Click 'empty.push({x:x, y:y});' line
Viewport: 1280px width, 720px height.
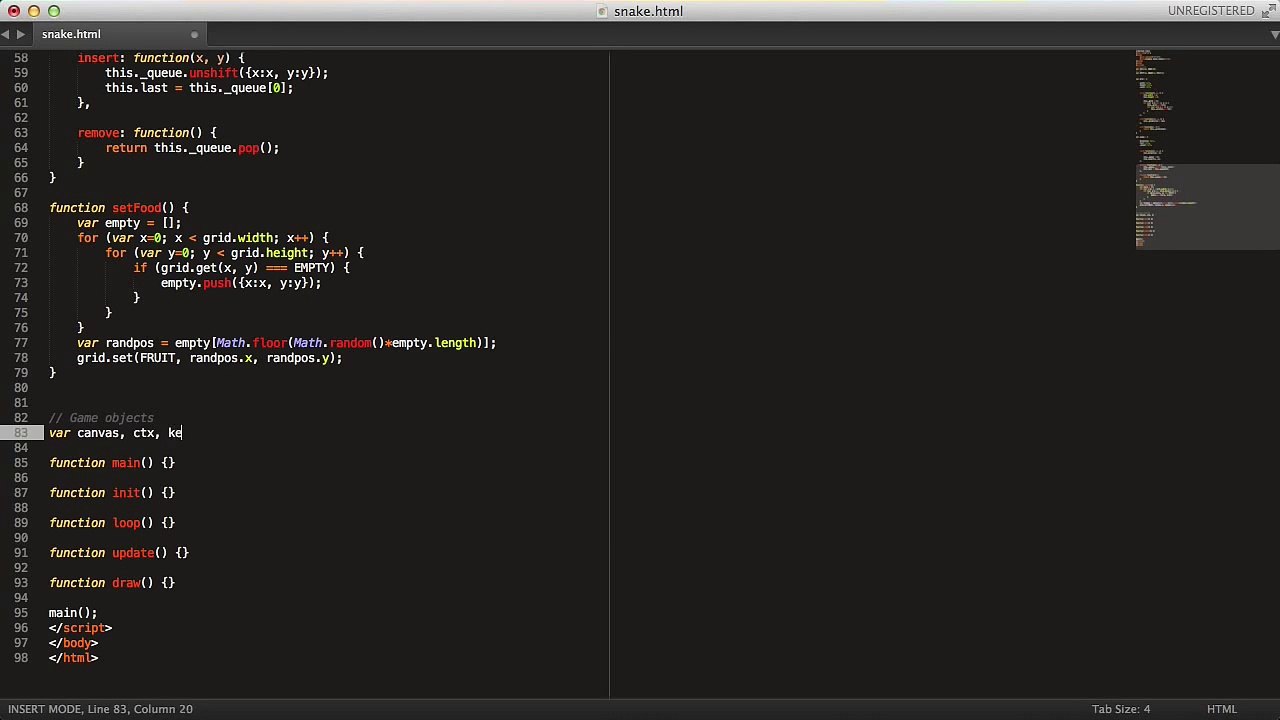tap(241, 283)
